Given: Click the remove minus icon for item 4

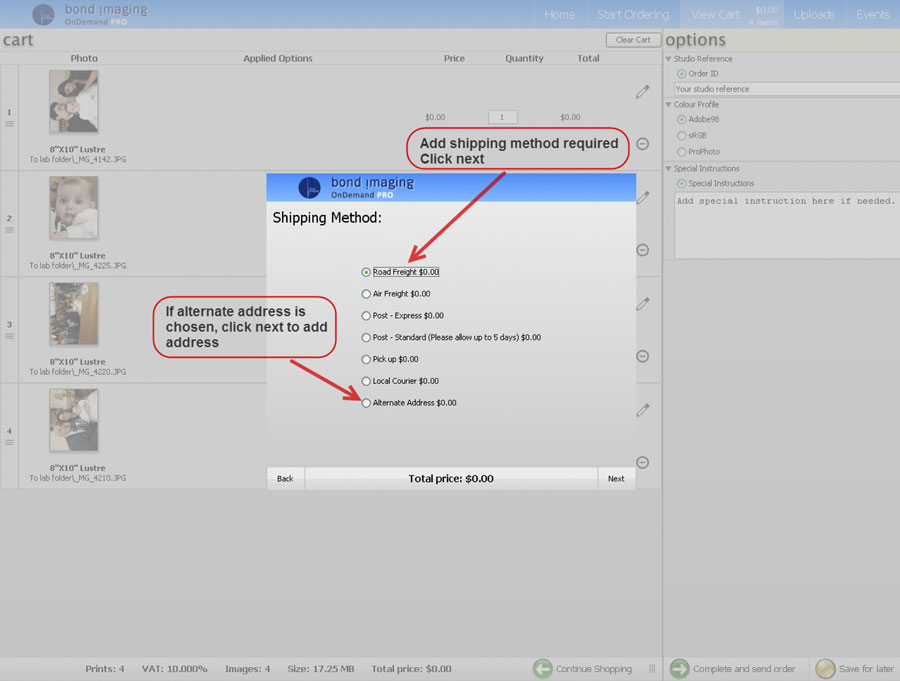Looking at the screenshot, I should click(642, 462).
